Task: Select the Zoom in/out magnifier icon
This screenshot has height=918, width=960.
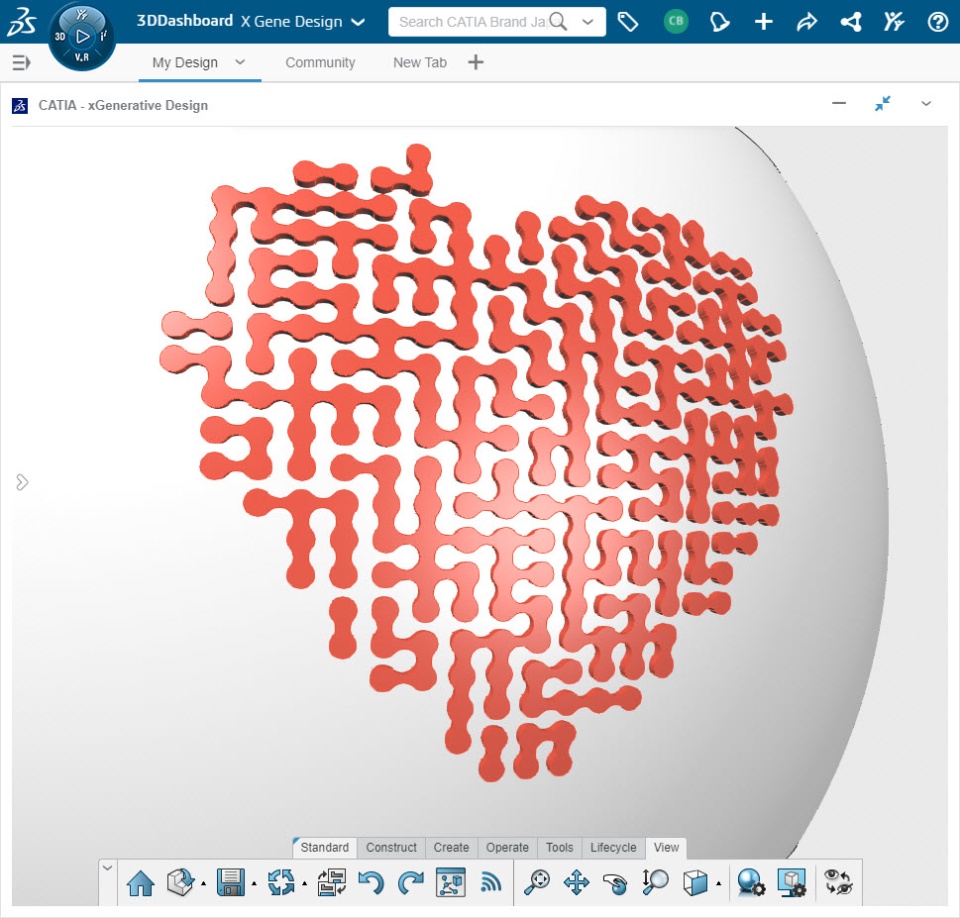Action: click(655, 881)
